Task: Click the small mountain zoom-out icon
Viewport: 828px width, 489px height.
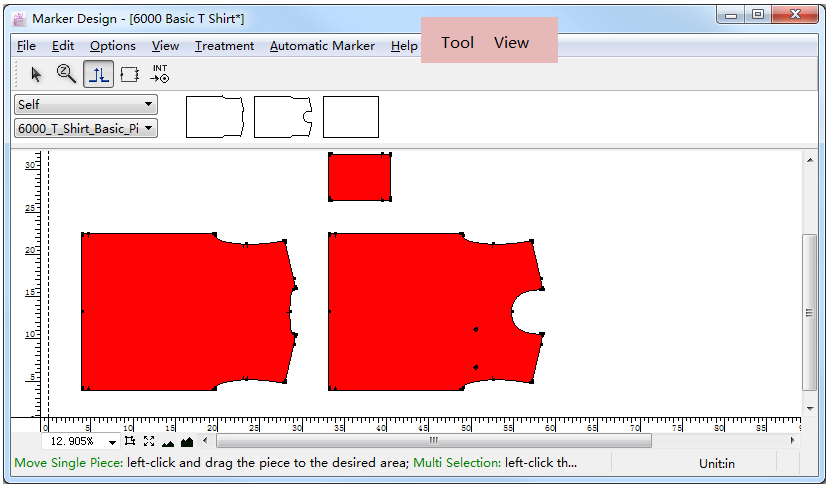Action: coord(168,442)
